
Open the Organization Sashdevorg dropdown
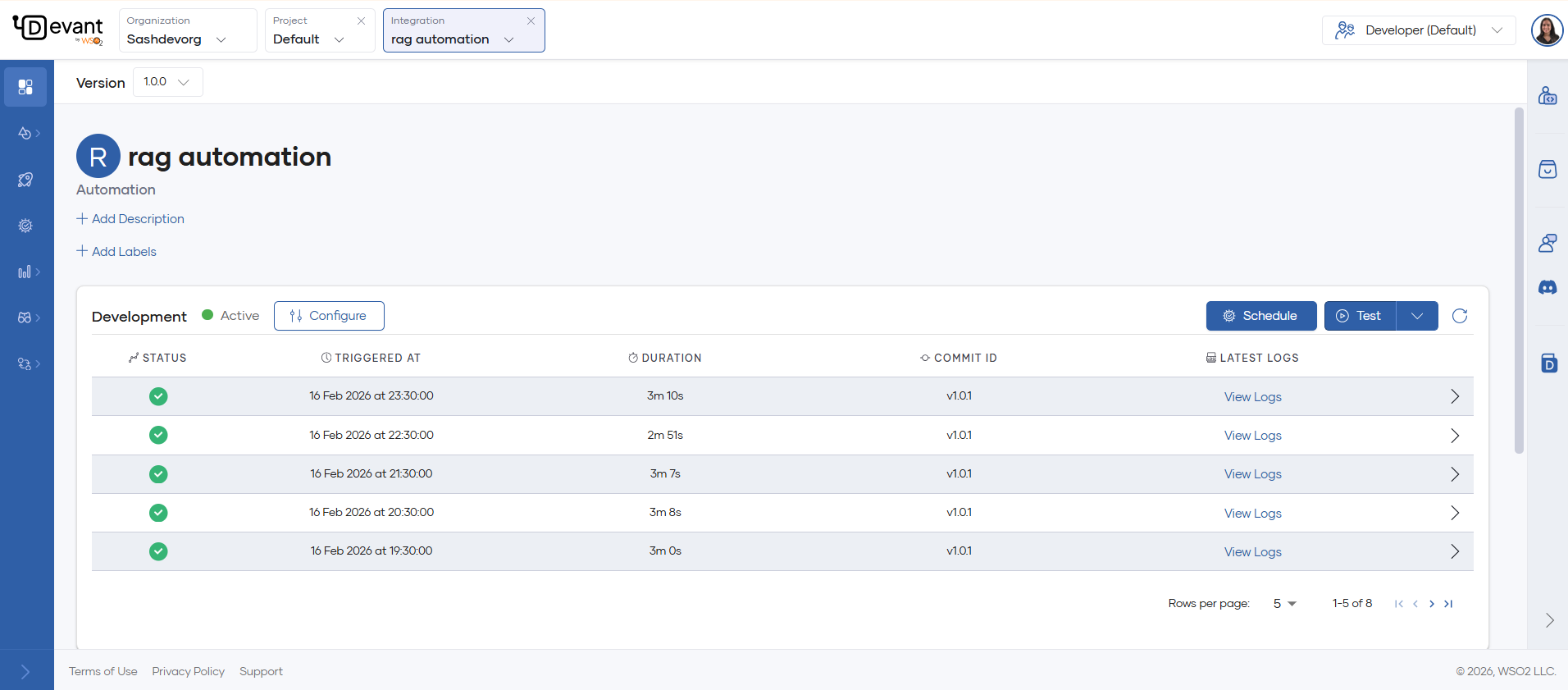click(188, 30)
